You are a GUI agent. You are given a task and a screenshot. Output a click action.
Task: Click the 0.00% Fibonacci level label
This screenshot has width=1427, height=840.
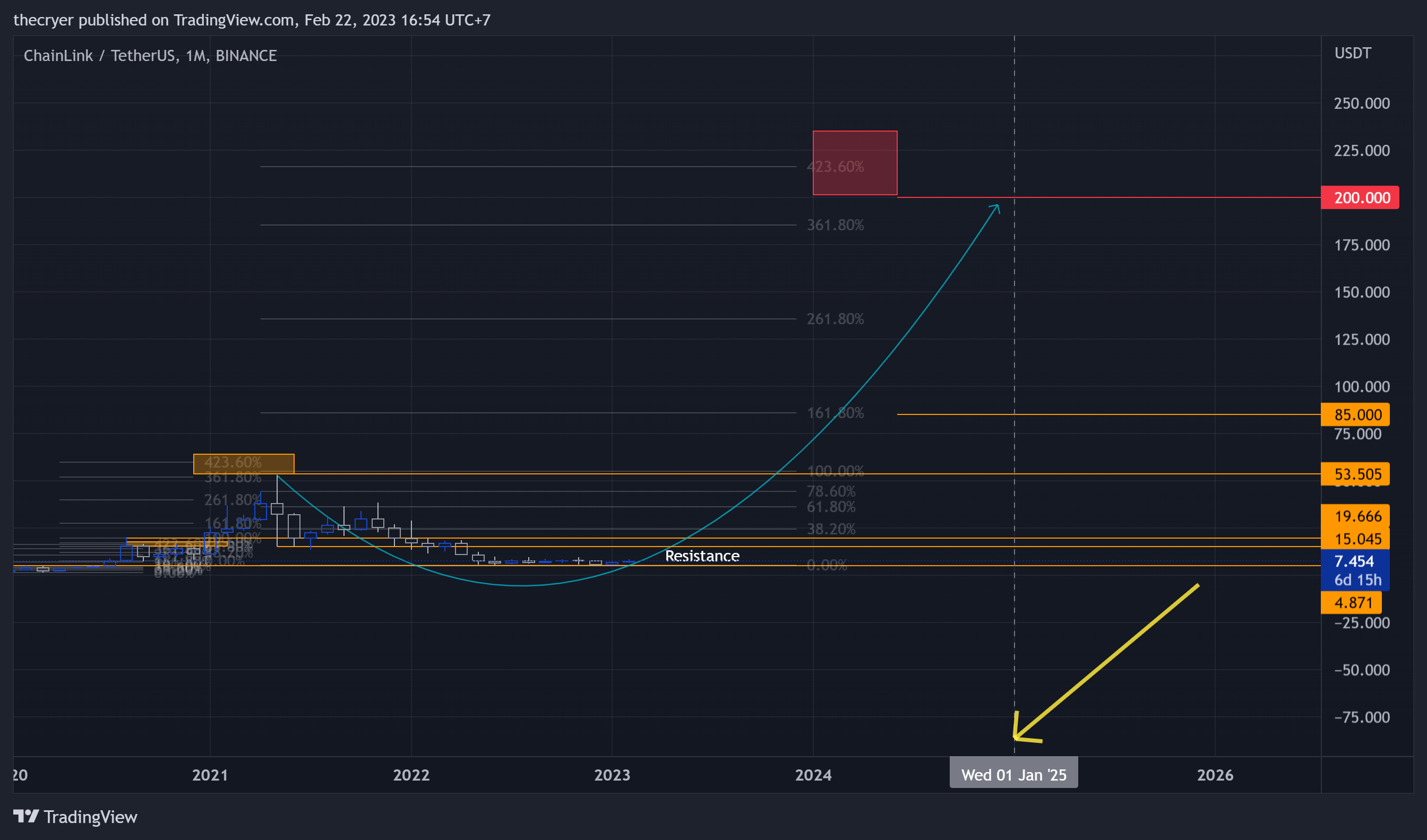click(x=827, y=565)
